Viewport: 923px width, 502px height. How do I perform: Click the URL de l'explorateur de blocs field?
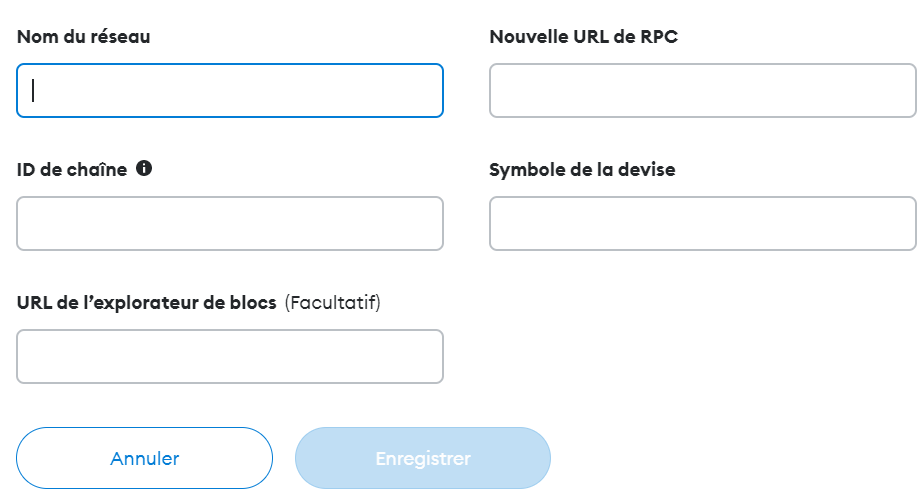tap(230, 356)
